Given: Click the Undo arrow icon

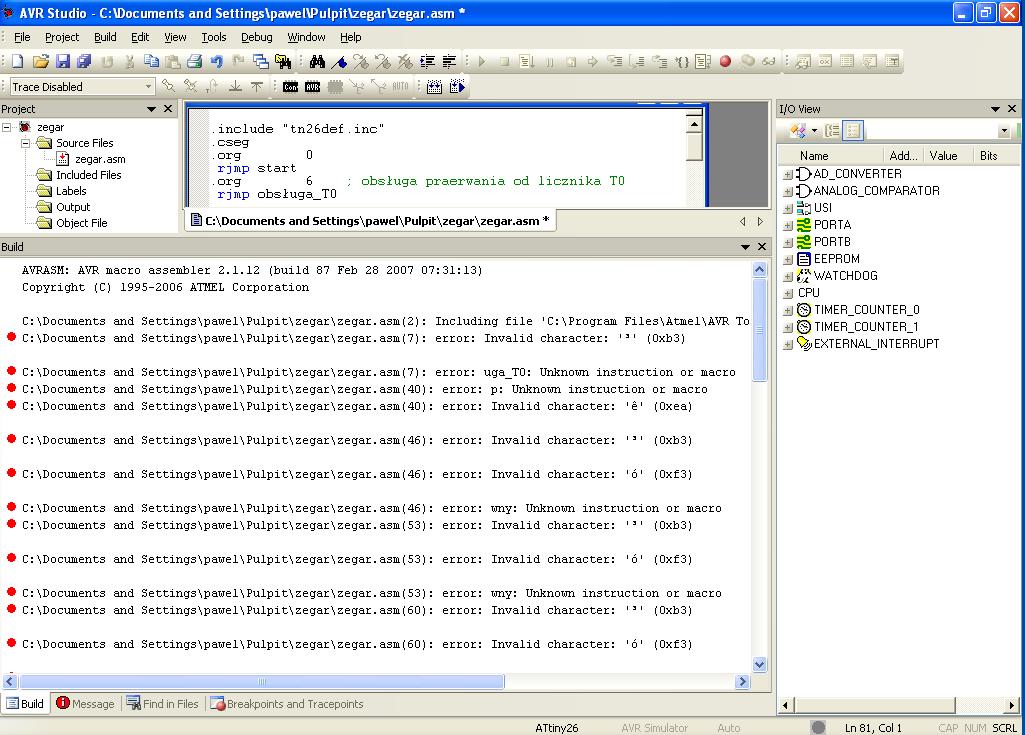Looking at the screenshot, I should [217, 61].
